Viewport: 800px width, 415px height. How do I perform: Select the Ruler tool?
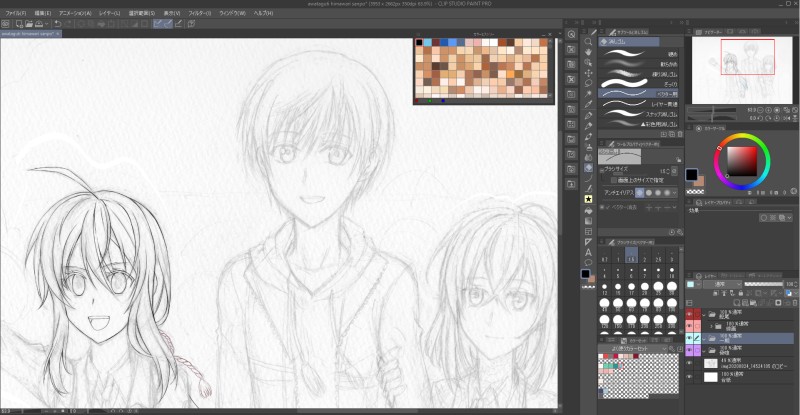(588, 242)
